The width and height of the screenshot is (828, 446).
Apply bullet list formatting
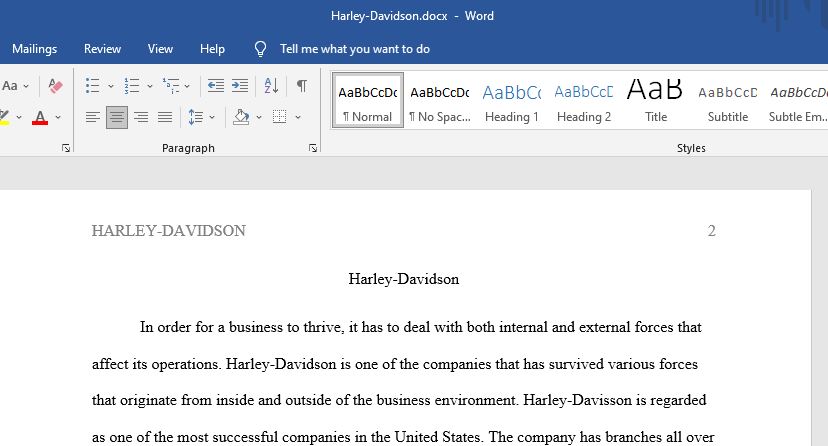point(93,86)
